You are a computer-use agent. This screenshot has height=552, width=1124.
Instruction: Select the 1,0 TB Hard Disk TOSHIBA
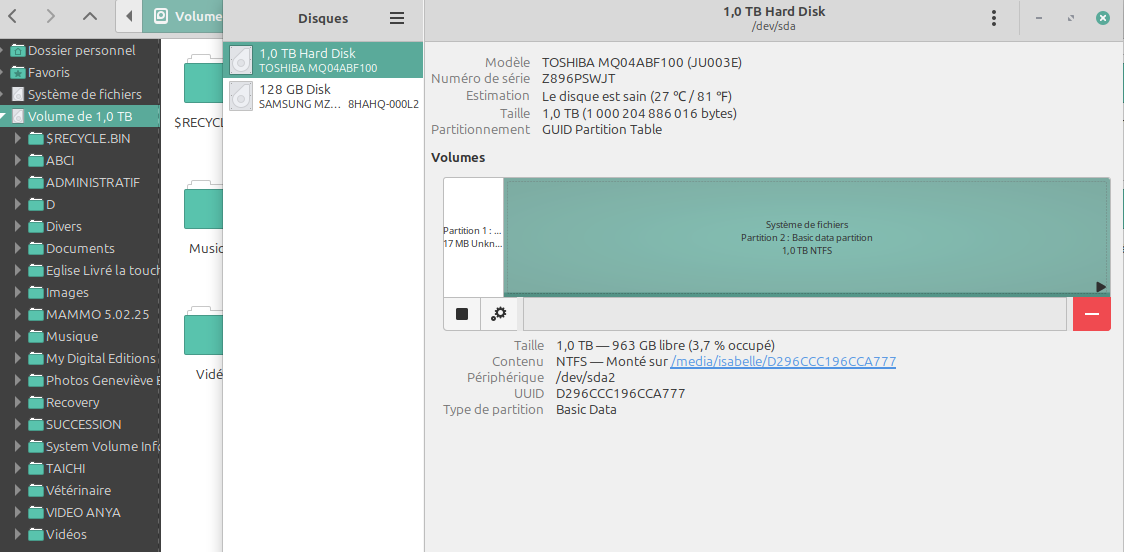323,60
